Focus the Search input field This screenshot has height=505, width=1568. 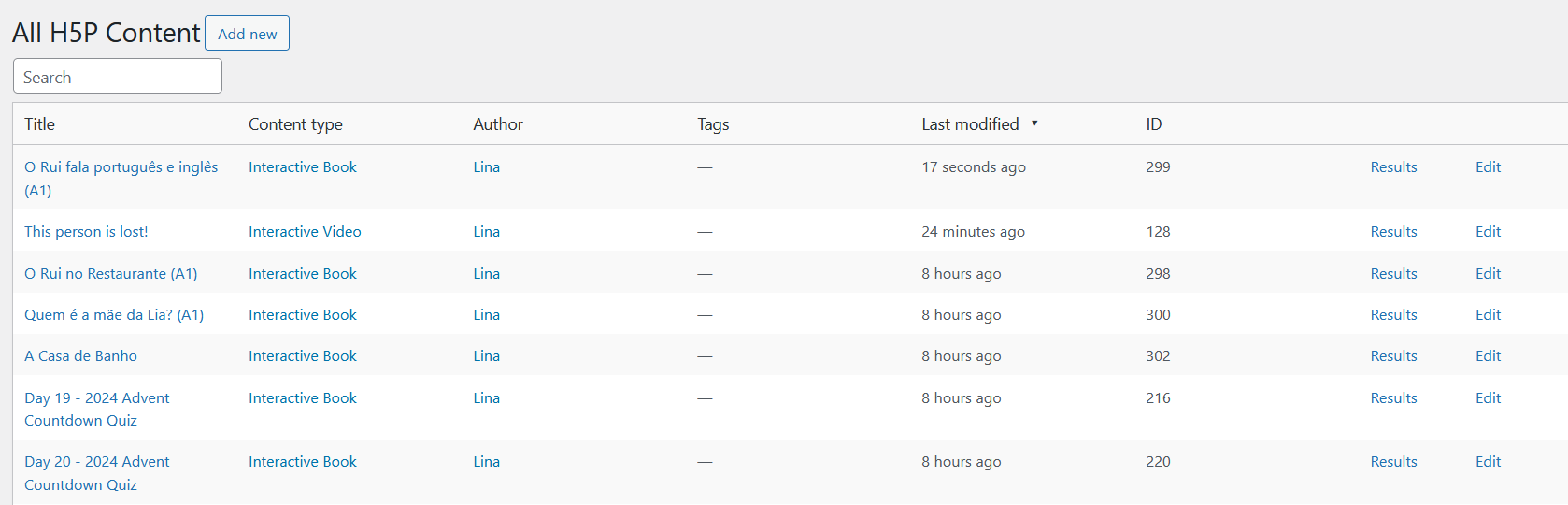coord(118,77)
